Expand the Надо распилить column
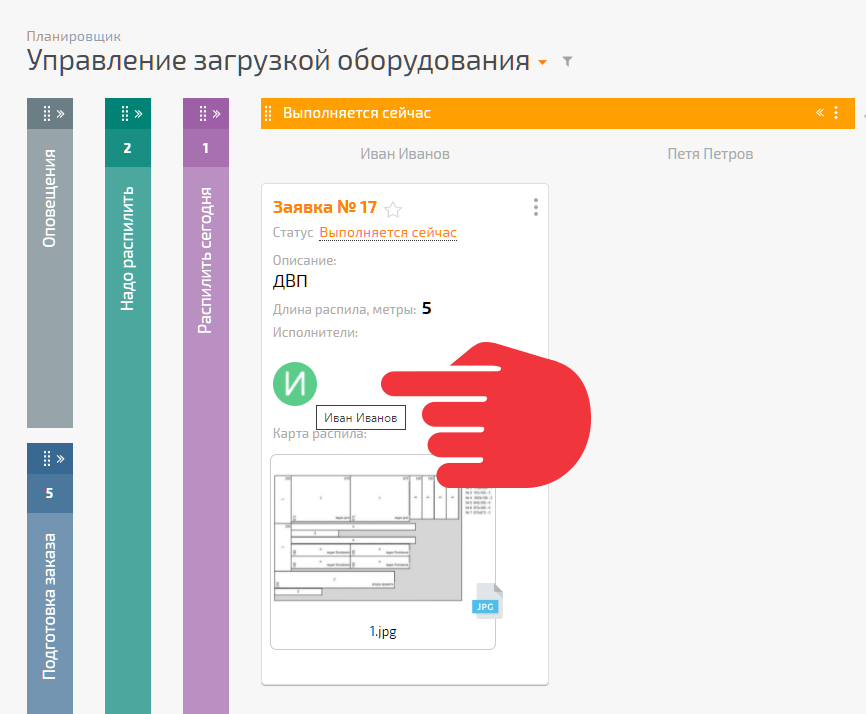Image resolution: width=866 pixels, height=714 pixels. pyautogui.click(x=138, y=114)
